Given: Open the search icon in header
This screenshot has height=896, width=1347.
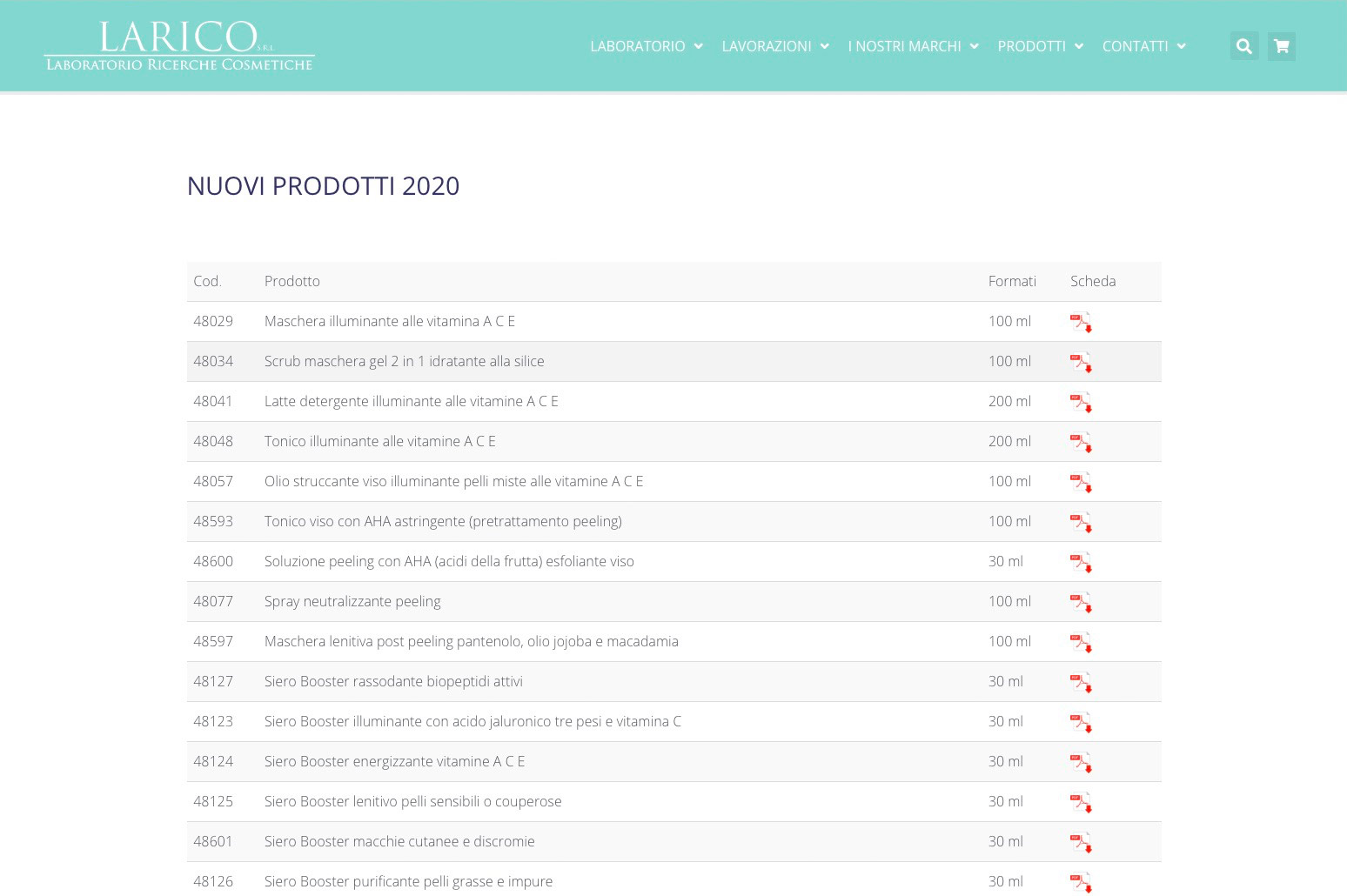Looking at the screenshot, I should 1244,46.
